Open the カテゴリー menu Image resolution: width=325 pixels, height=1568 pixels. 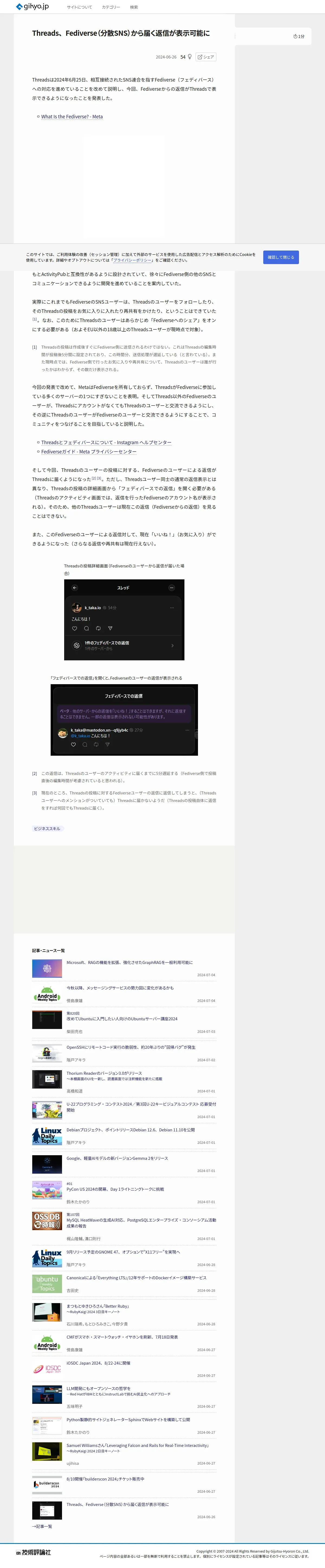click(111, 7)
